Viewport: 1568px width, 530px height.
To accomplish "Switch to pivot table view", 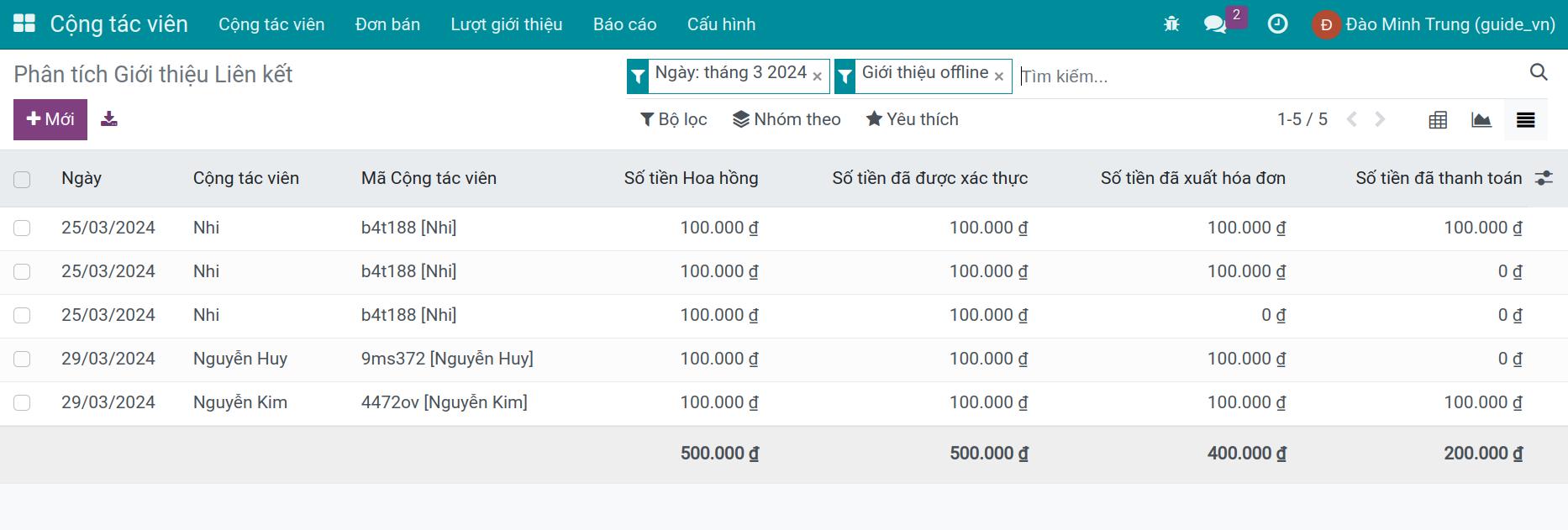I will (x=1438, y=120).
